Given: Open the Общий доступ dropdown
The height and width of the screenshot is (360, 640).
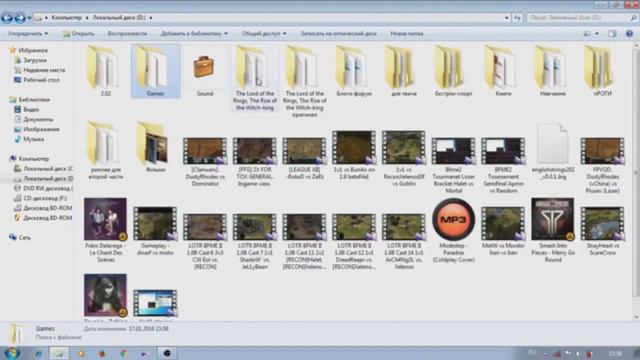Looking at the screenshot, I should (264, 33).
